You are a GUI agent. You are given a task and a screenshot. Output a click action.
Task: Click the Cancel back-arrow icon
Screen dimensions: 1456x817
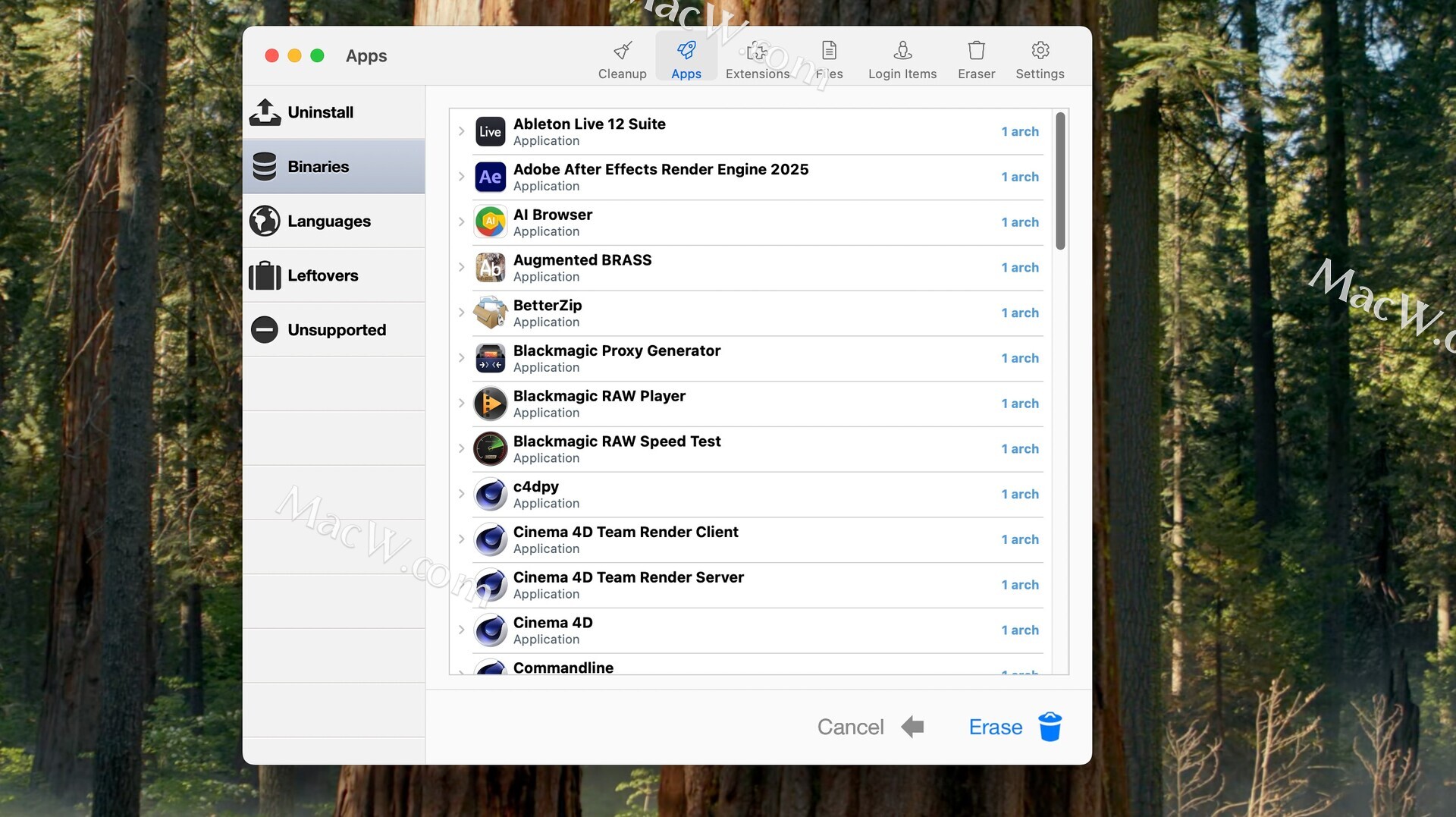(x=912, y=727)
